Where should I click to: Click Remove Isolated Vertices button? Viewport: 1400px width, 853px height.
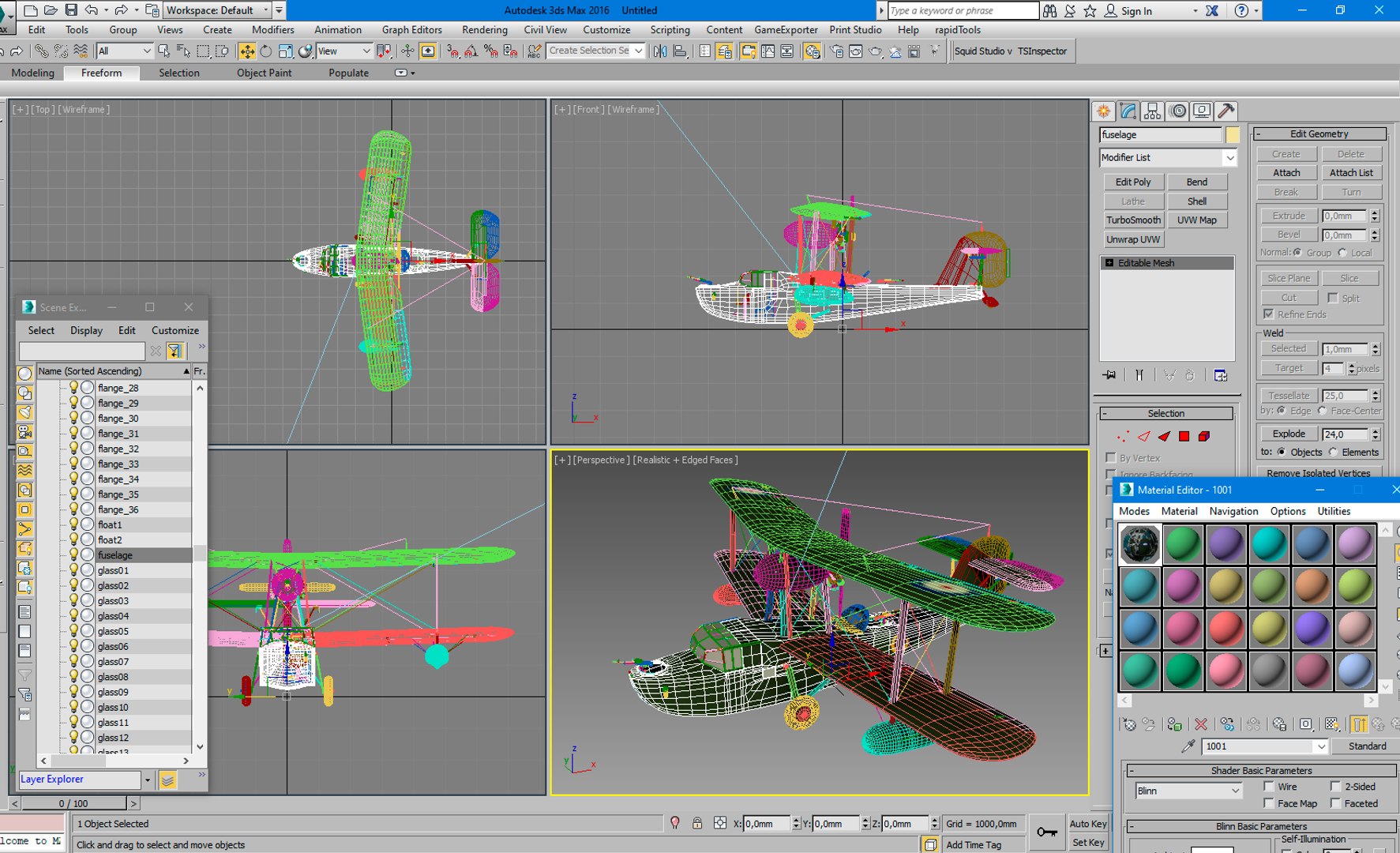click(x=1318, y=473)
